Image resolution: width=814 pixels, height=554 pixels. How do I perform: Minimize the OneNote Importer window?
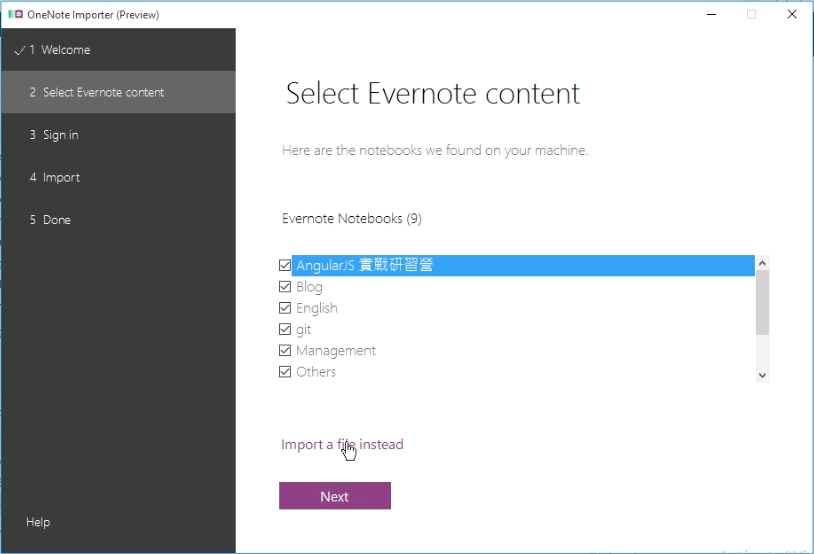(712, 15)
